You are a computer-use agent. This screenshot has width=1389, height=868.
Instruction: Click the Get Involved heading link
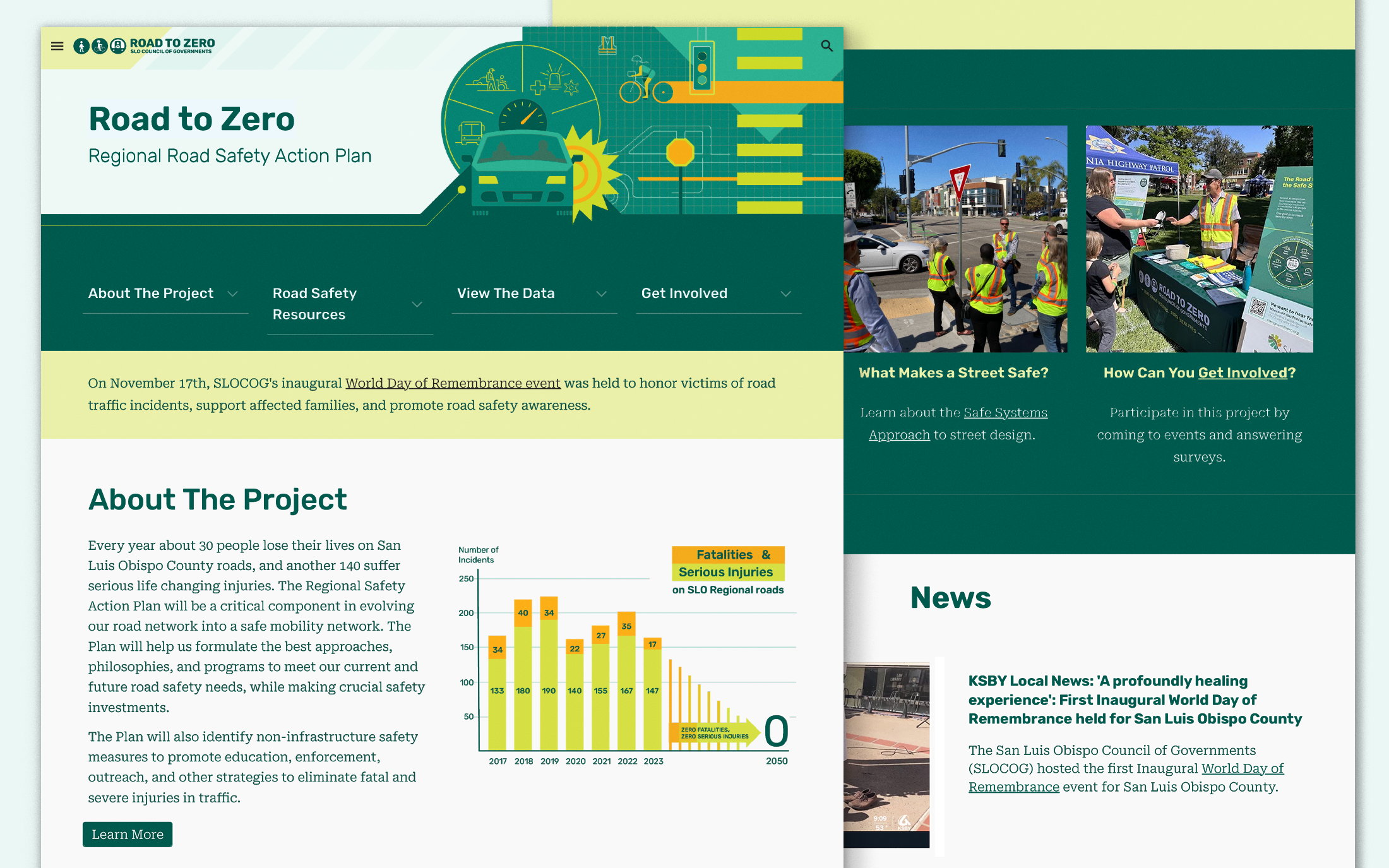click(x=1242, y=373)
